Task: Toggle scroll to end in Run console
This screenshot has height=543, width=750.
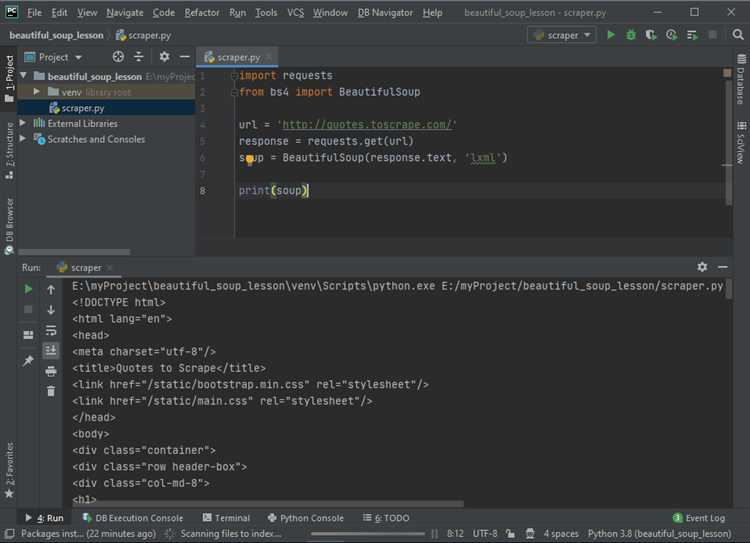Action: pos(51,351)
